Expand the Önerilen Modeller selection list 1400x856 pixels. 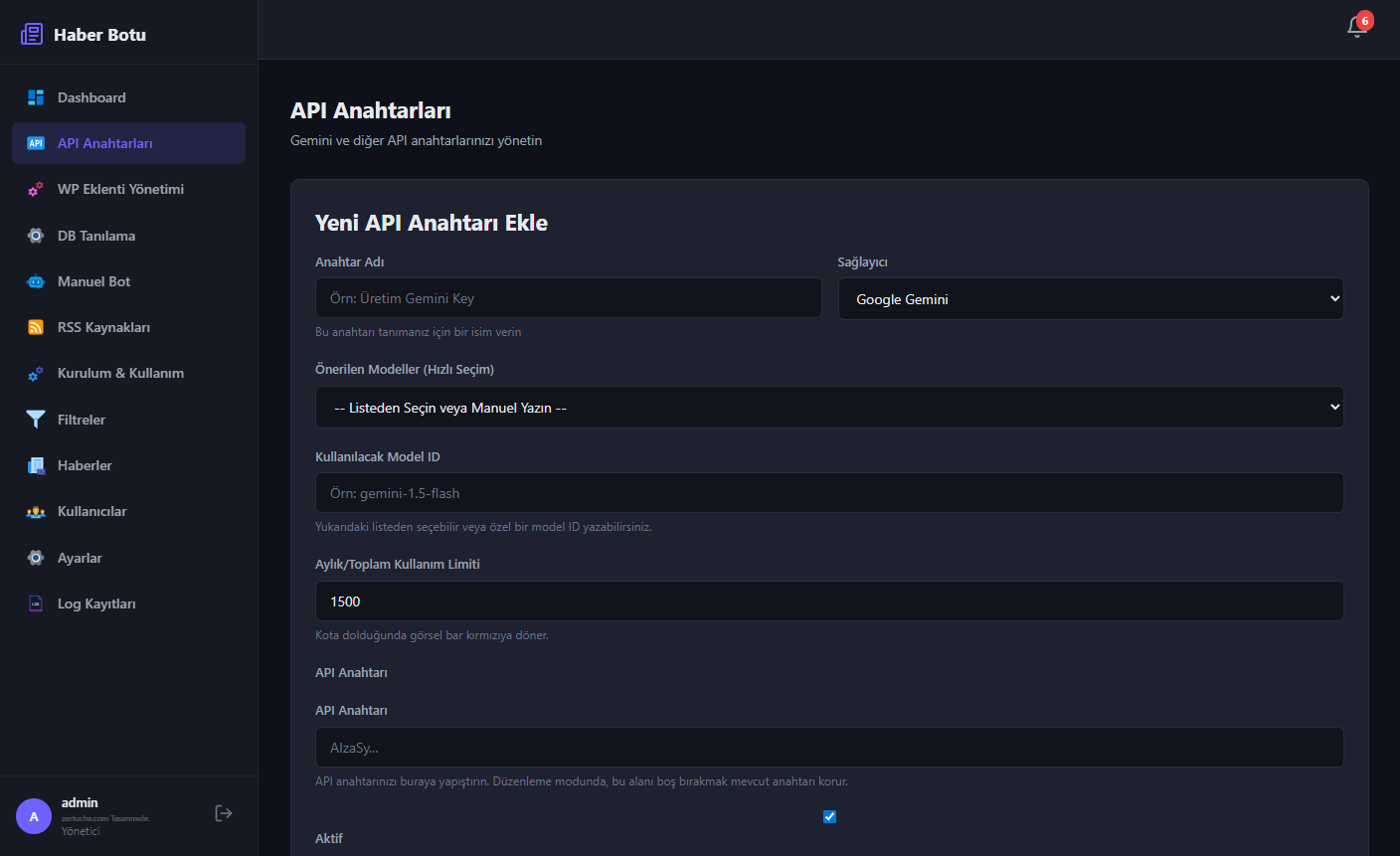(x=828, y=408)
